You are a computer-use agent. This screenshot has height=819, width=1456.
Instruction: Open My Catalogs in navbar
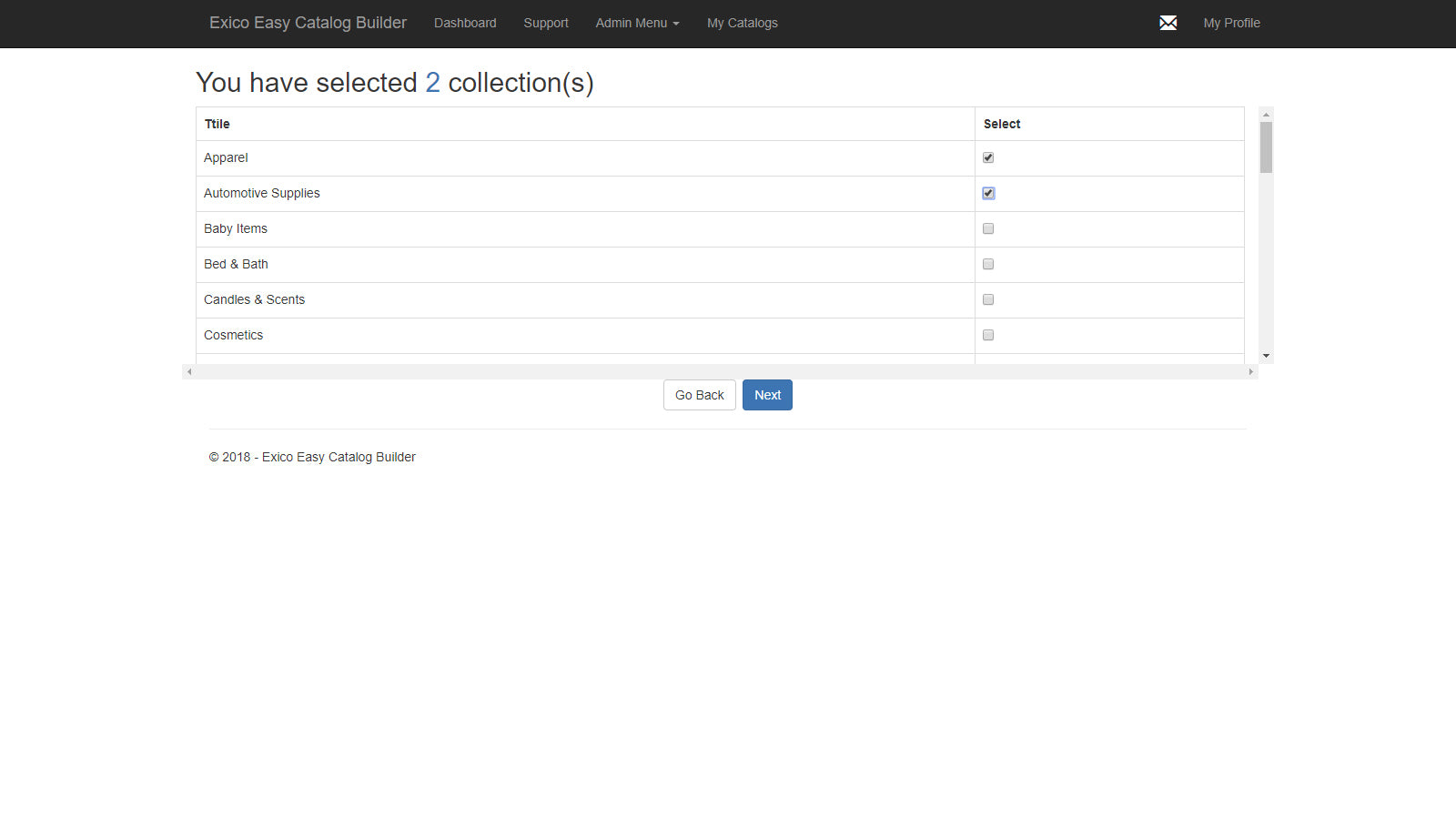743,23
